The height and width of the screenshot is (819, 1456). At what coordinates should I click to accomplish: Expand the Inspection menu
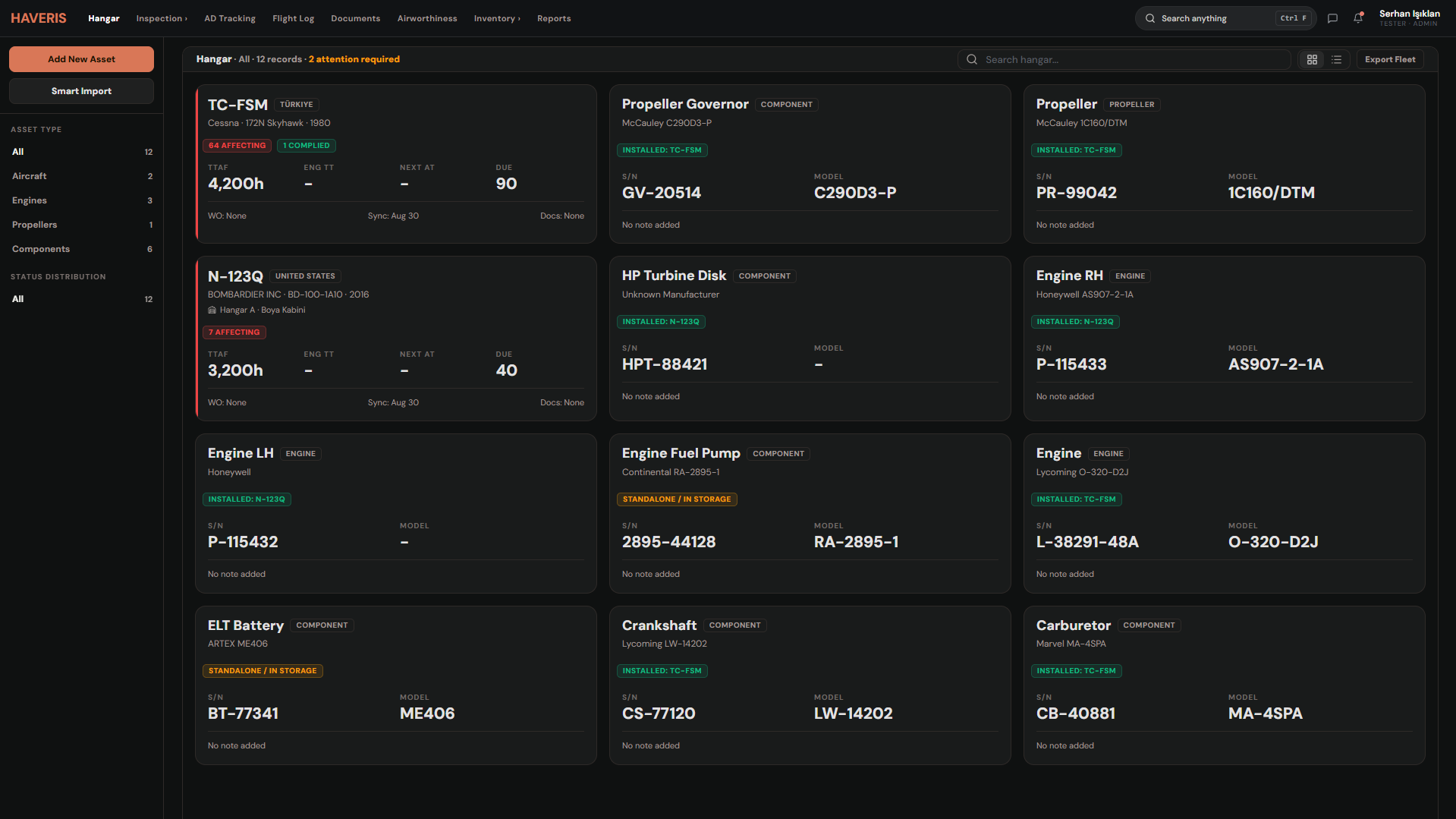coord(162,18)
